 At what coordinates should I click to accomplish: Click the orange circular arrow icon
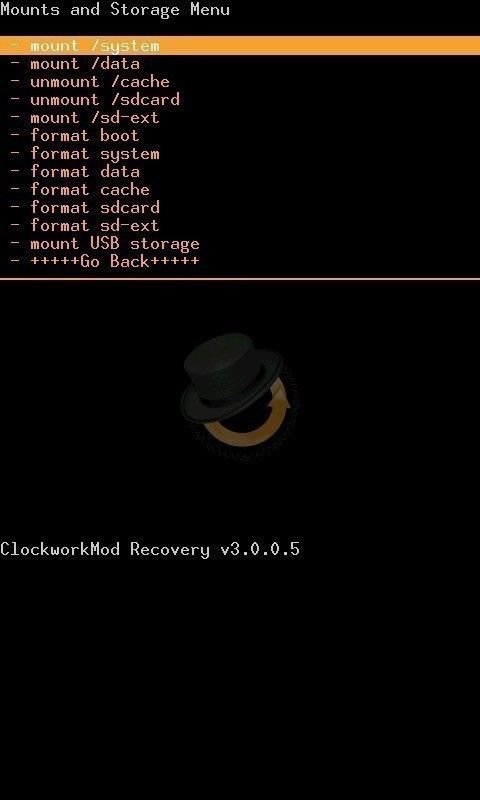250,418
